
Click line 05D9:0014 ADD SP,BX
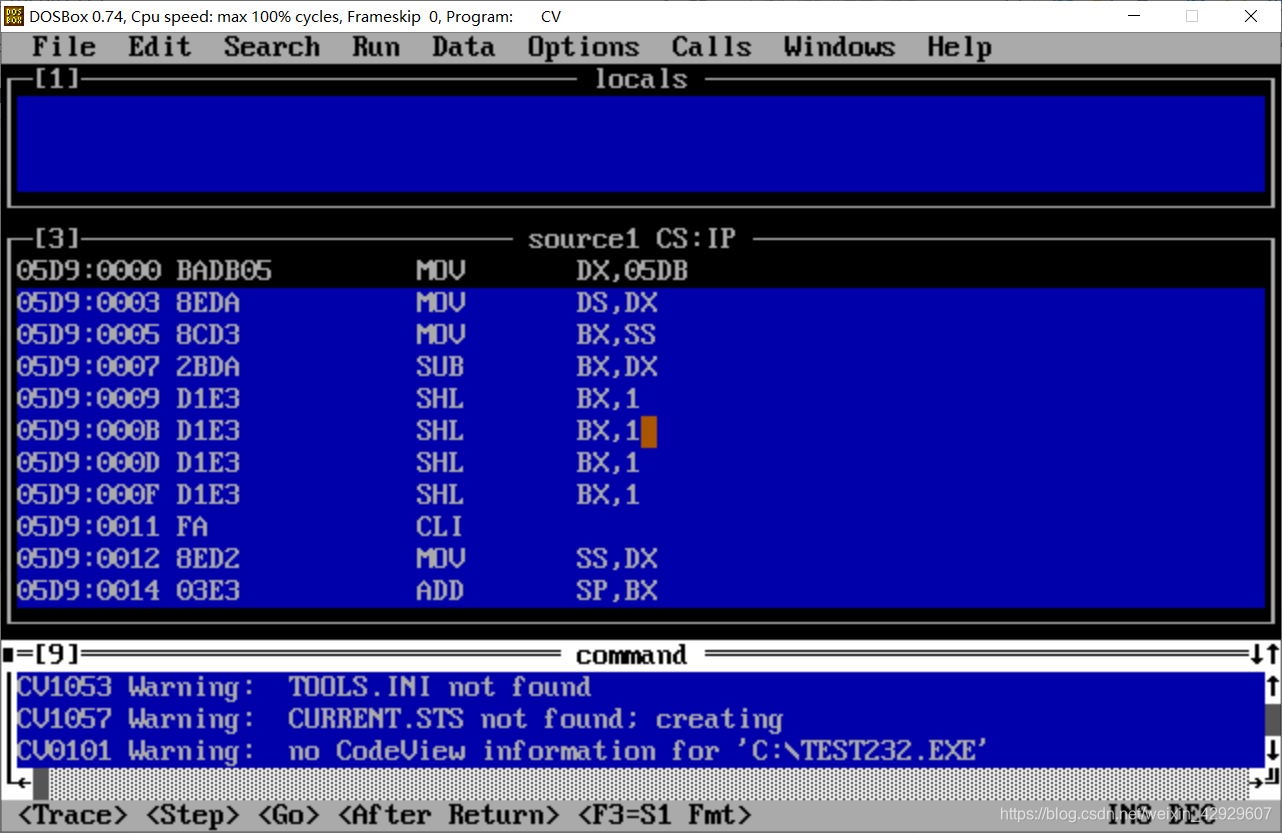(640, 591)
